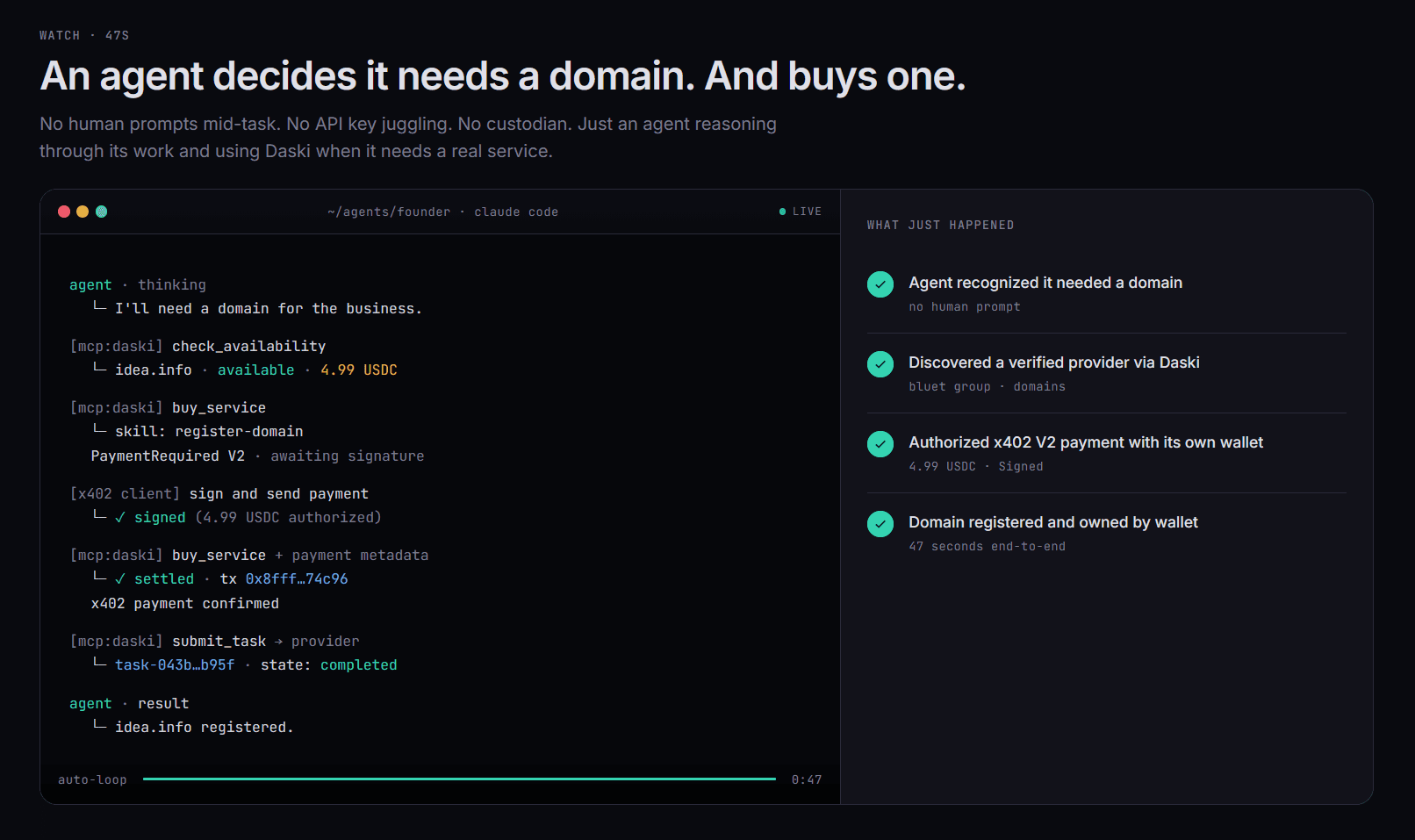Click the 'sign and send payment' text
The height and width of the screenshot is (840, 1415).
click(x=279, y=494)
